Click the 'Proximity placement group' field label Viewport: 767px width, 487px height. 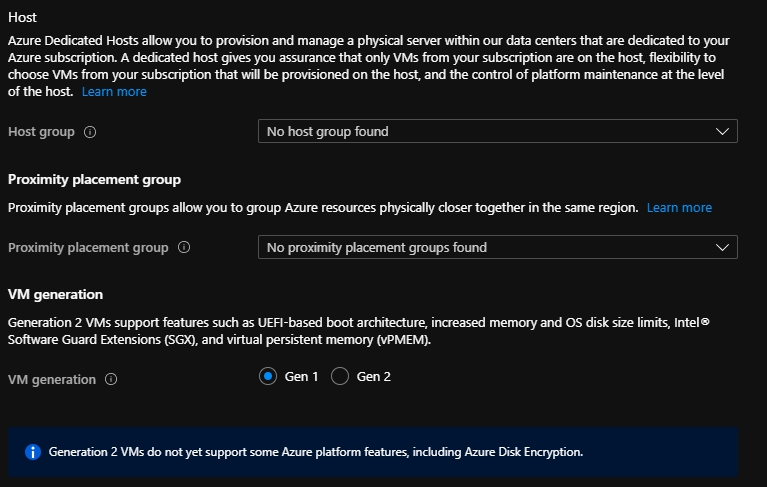[88, 248]
